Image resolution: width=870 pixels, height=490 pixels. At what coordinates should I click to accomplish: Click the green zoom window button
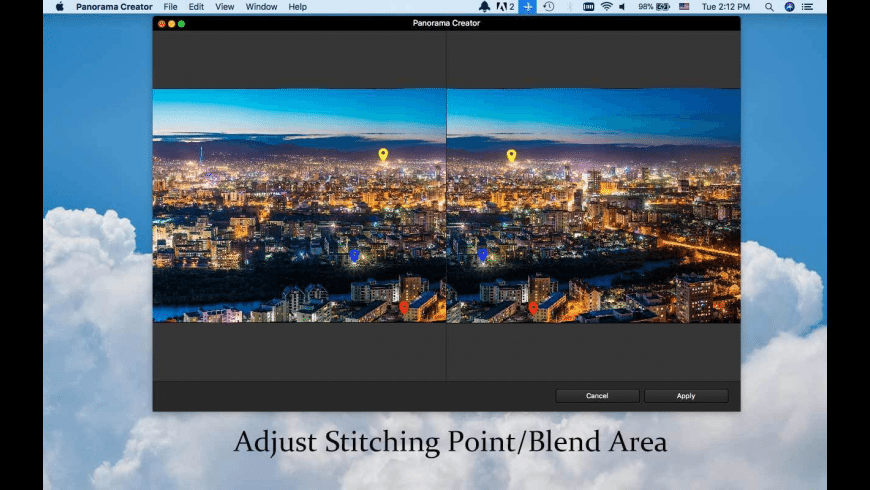[x=181, y=24]
